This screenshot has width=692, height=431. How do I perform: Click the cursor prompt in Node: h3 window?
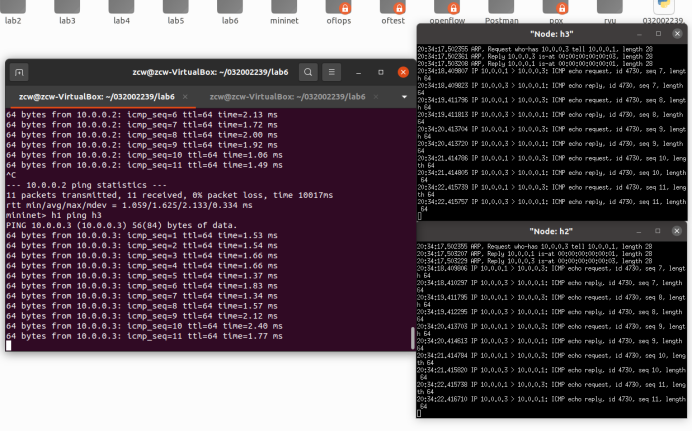420,216
